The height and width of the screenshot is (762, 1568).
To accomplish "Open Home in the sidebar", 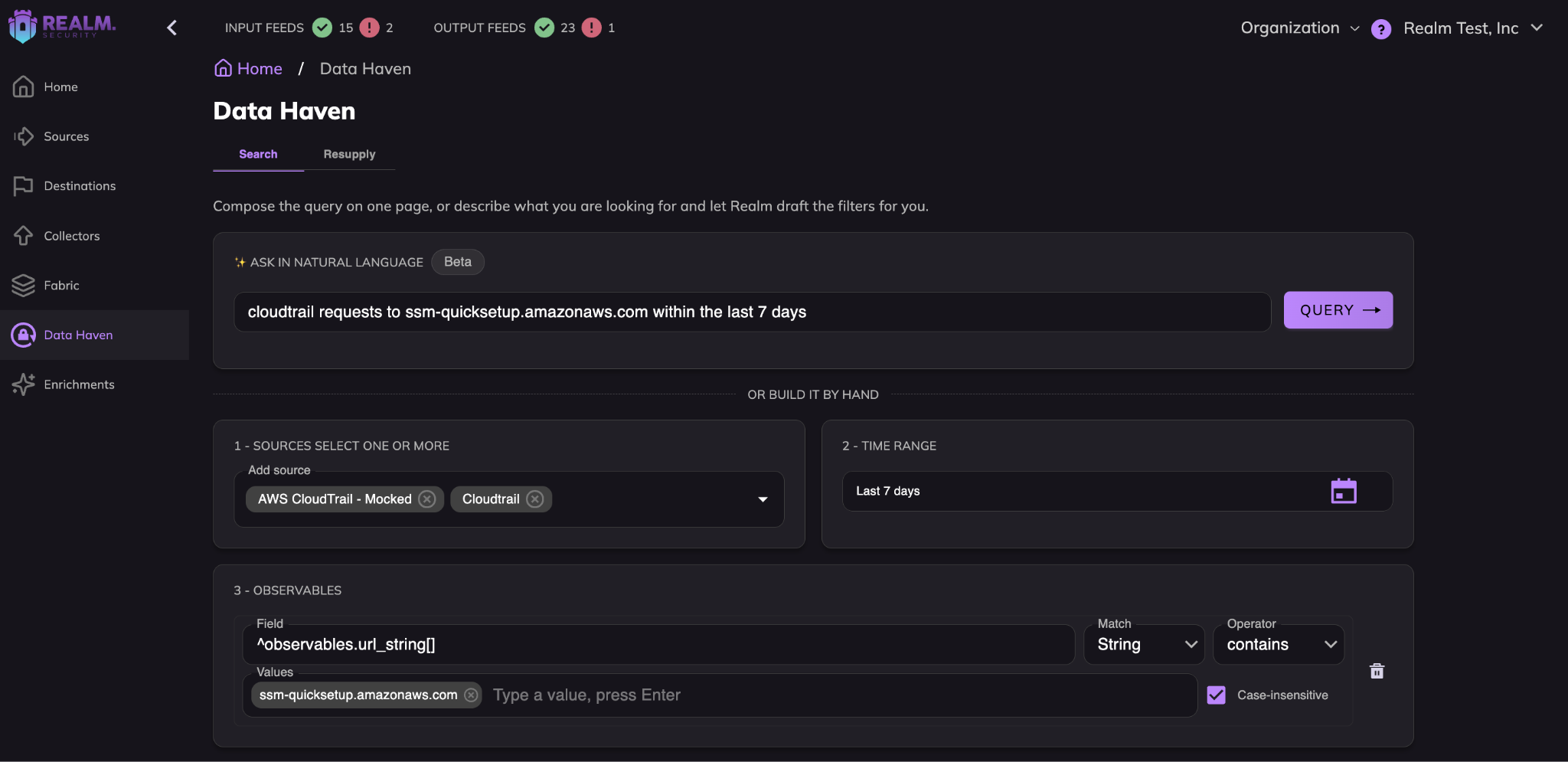I will coord(94,87).
